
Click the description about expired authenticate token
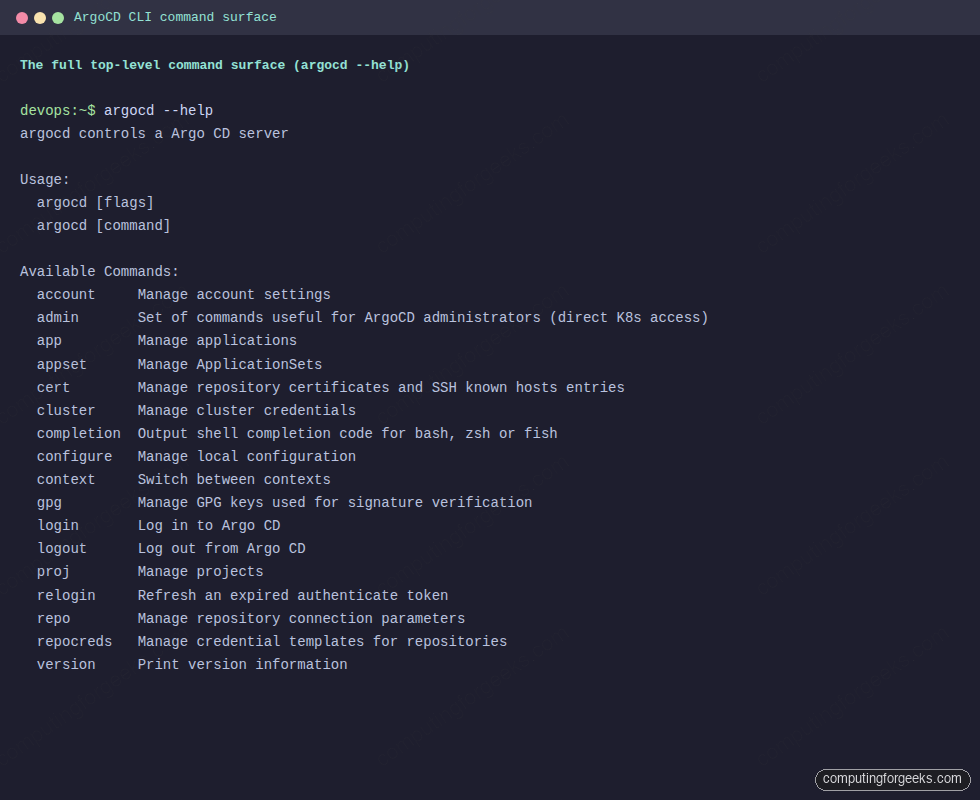[x=292, y=596]
